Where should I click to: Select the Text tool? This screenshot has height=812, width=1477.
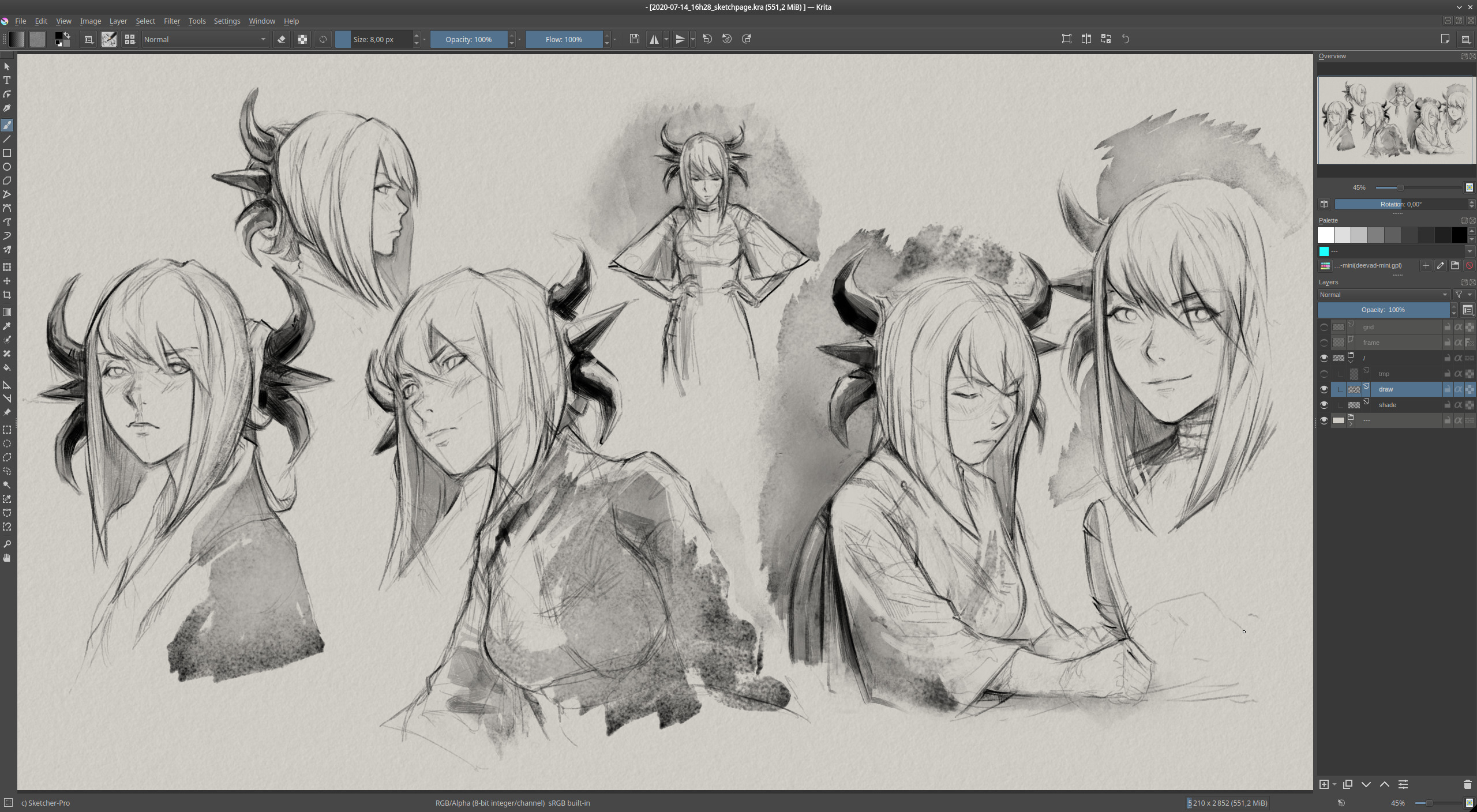[7, 81]
